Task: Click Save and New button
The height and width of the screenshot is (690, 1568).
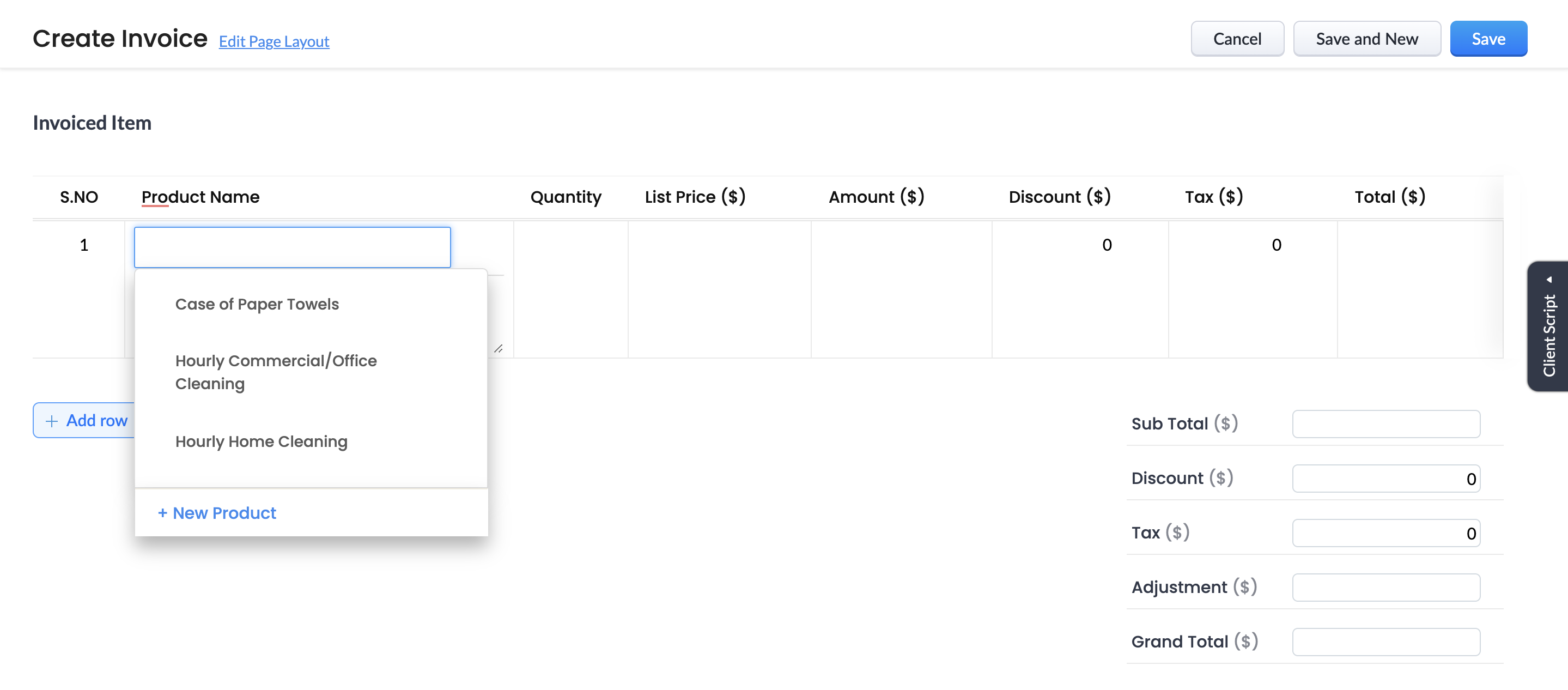Action: (x=1366, y=39)
